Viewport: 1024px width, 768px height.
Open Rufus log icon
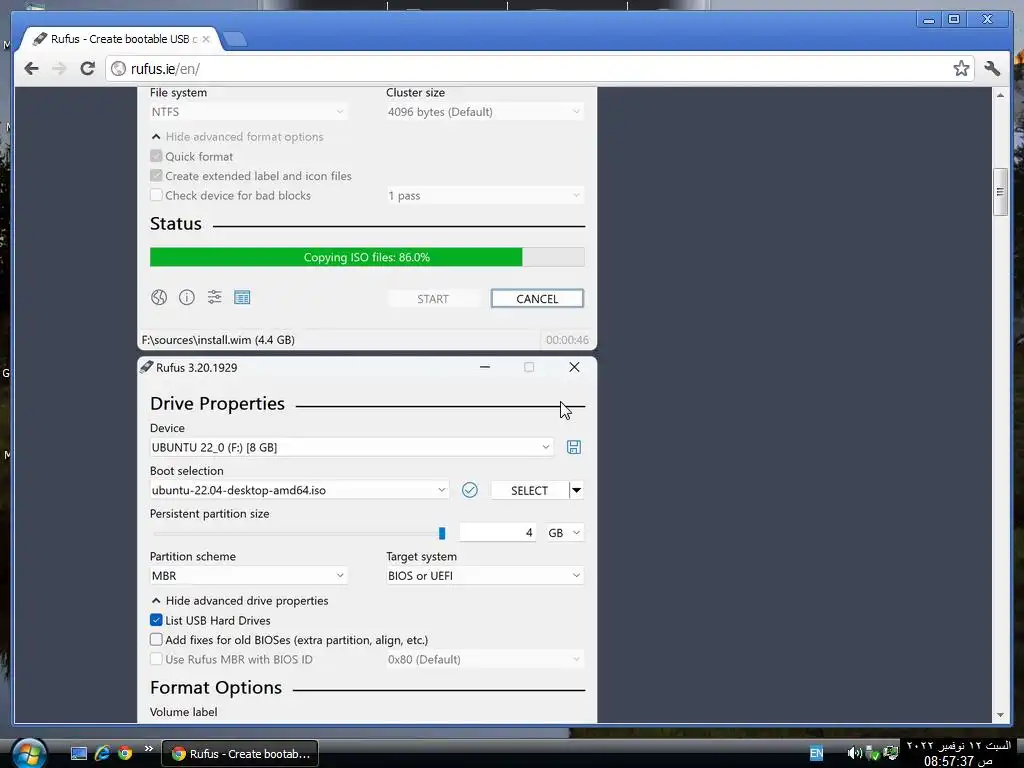coord(242,298)
